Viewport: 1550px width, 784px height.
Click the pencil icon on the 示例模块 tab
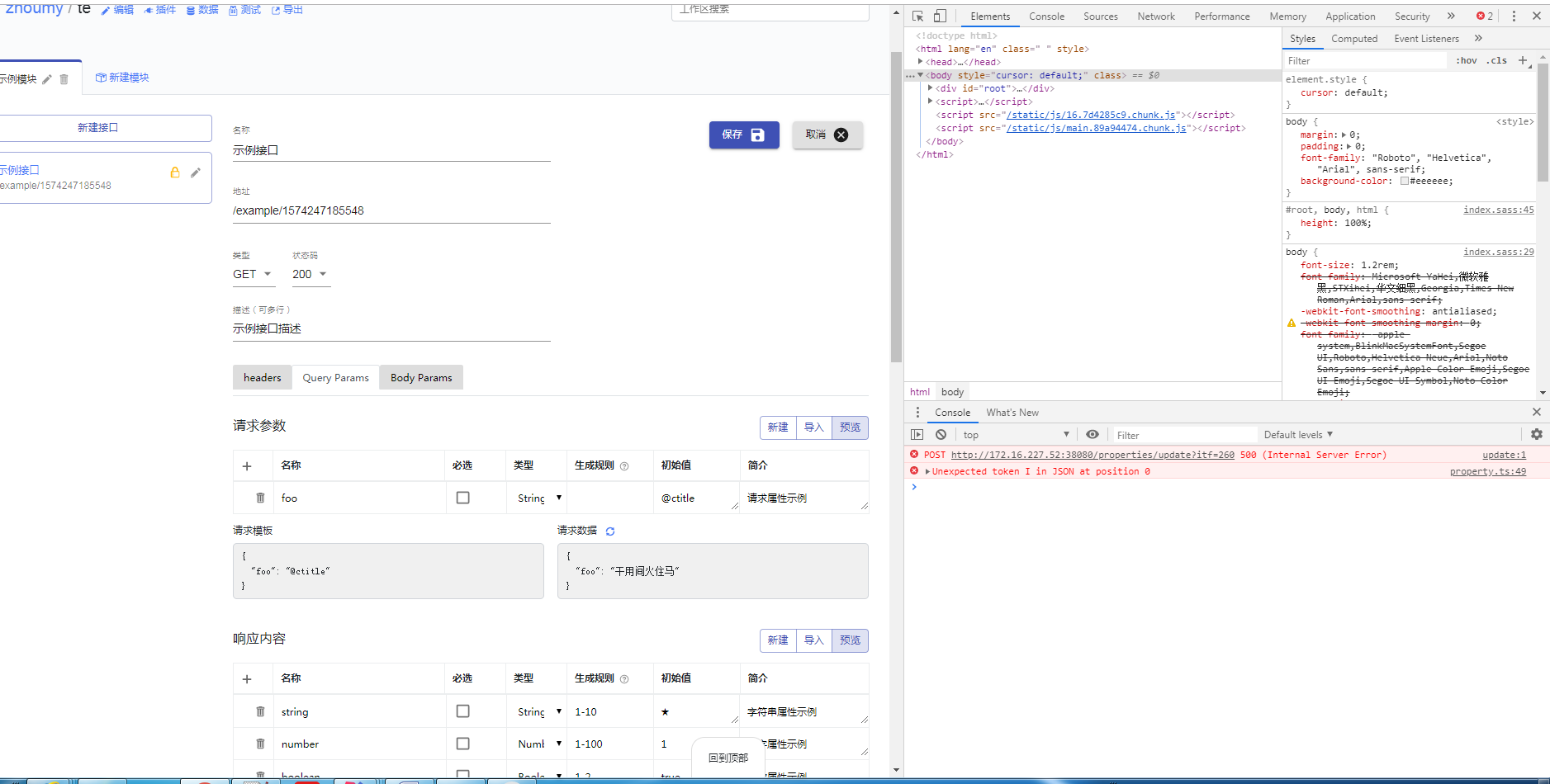click(x=47, y=79)
